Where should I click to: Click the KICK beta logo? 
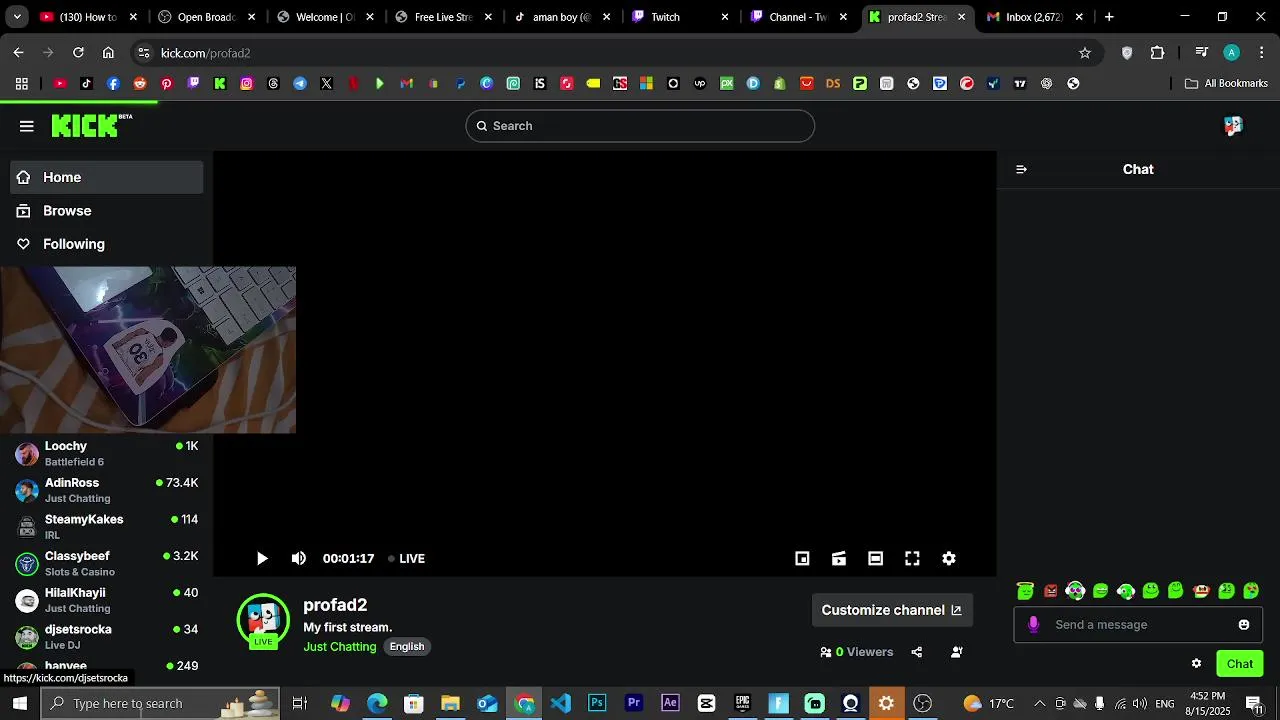92,125
